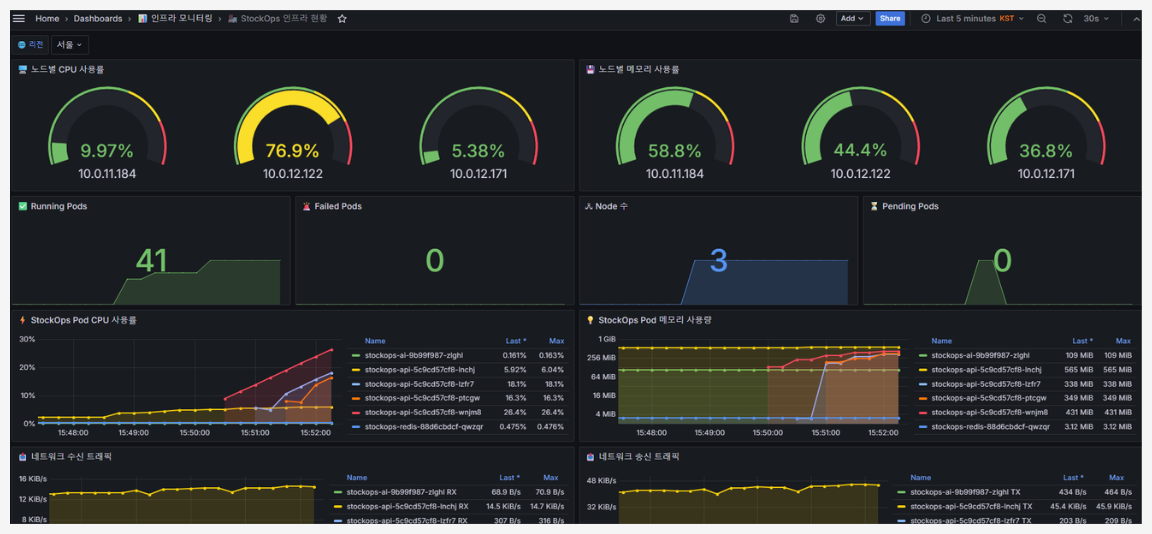Image resolution: width=1152 pixels, height=534 pixels.
Task: Click the Running Pods value 41
Action: pyautogui.click(x=151, y=261)
